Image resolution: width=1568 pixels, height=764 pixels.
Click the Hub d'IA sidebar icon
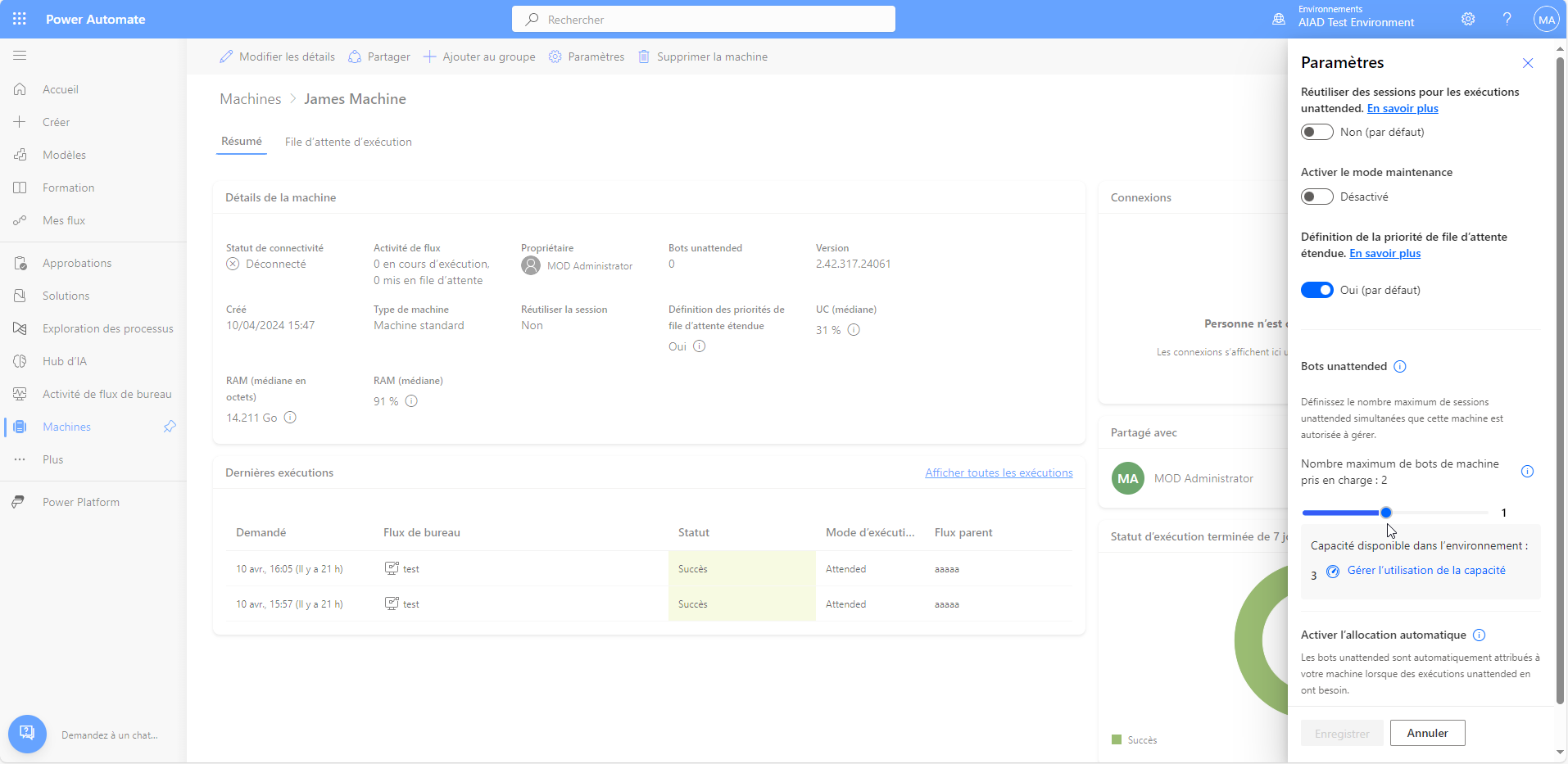(x=20, y=361)
